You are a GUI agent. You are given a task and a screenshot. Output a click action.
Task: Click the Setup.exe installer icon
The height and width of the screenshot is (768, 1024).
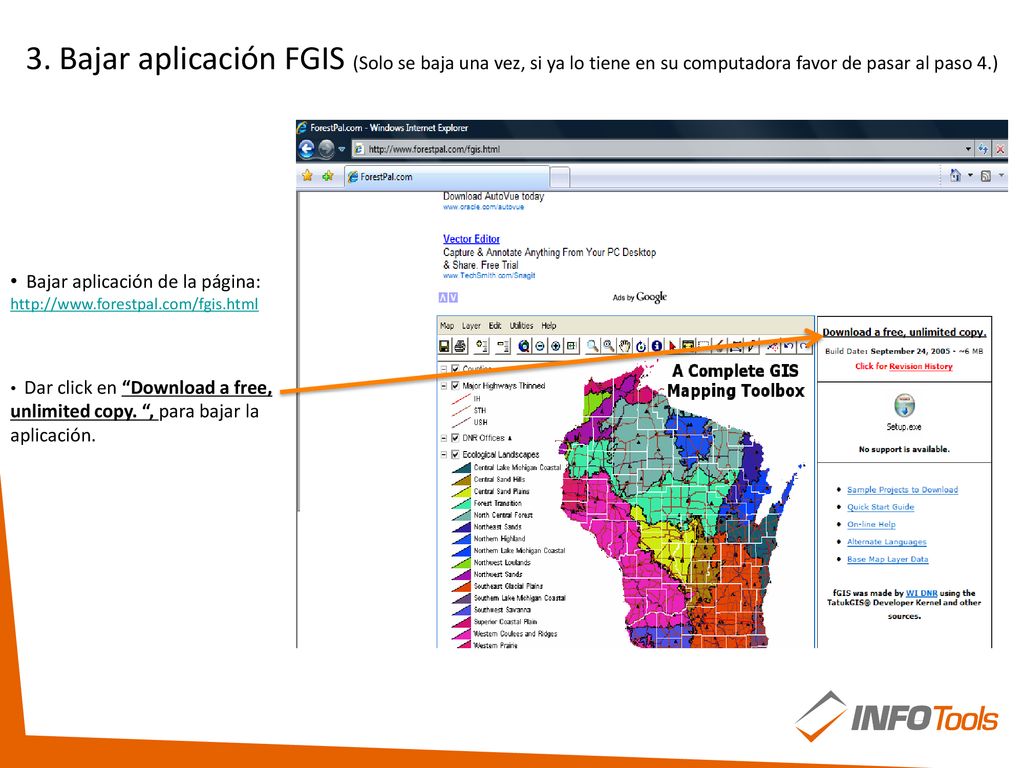[904, 406]
